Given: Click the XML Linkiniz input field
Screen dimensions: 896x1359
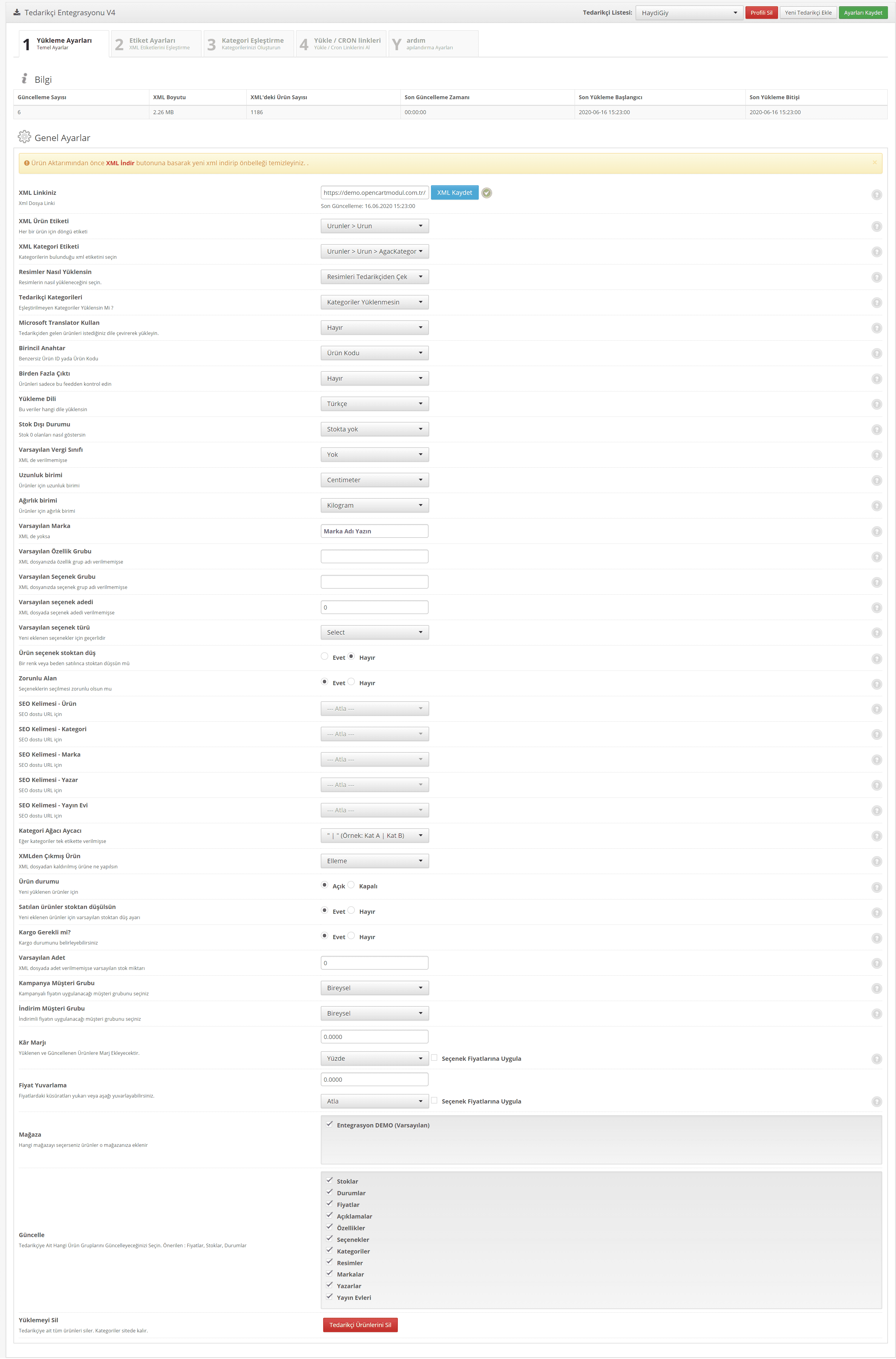Looking at the screenshot, I should point(375,192).
